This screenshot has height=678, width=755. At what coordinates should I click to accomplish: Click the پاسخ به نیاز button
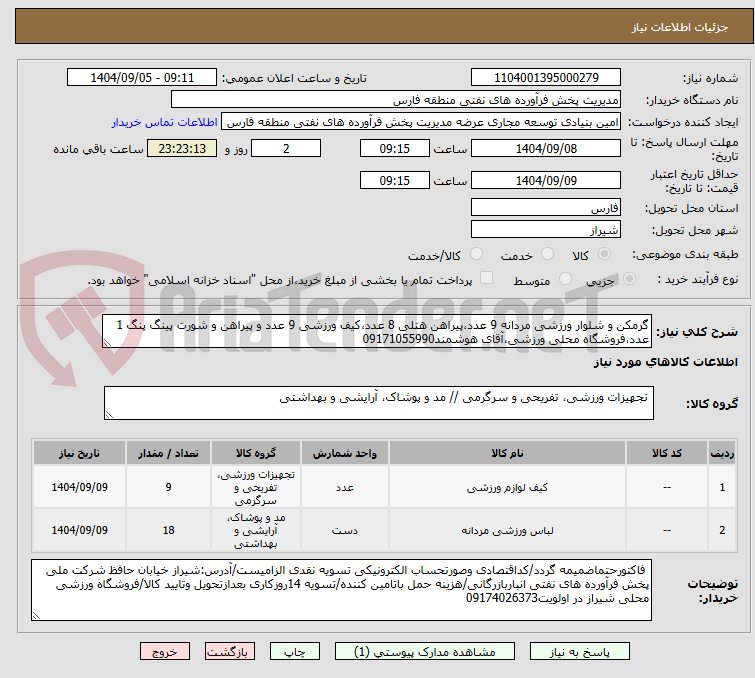(579, 652)
